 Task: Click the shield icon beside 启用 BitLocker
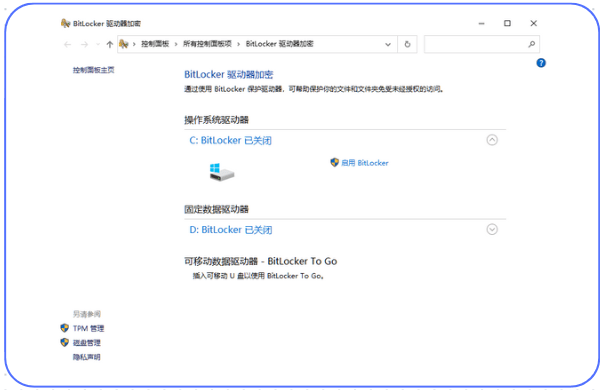point(334,162)
